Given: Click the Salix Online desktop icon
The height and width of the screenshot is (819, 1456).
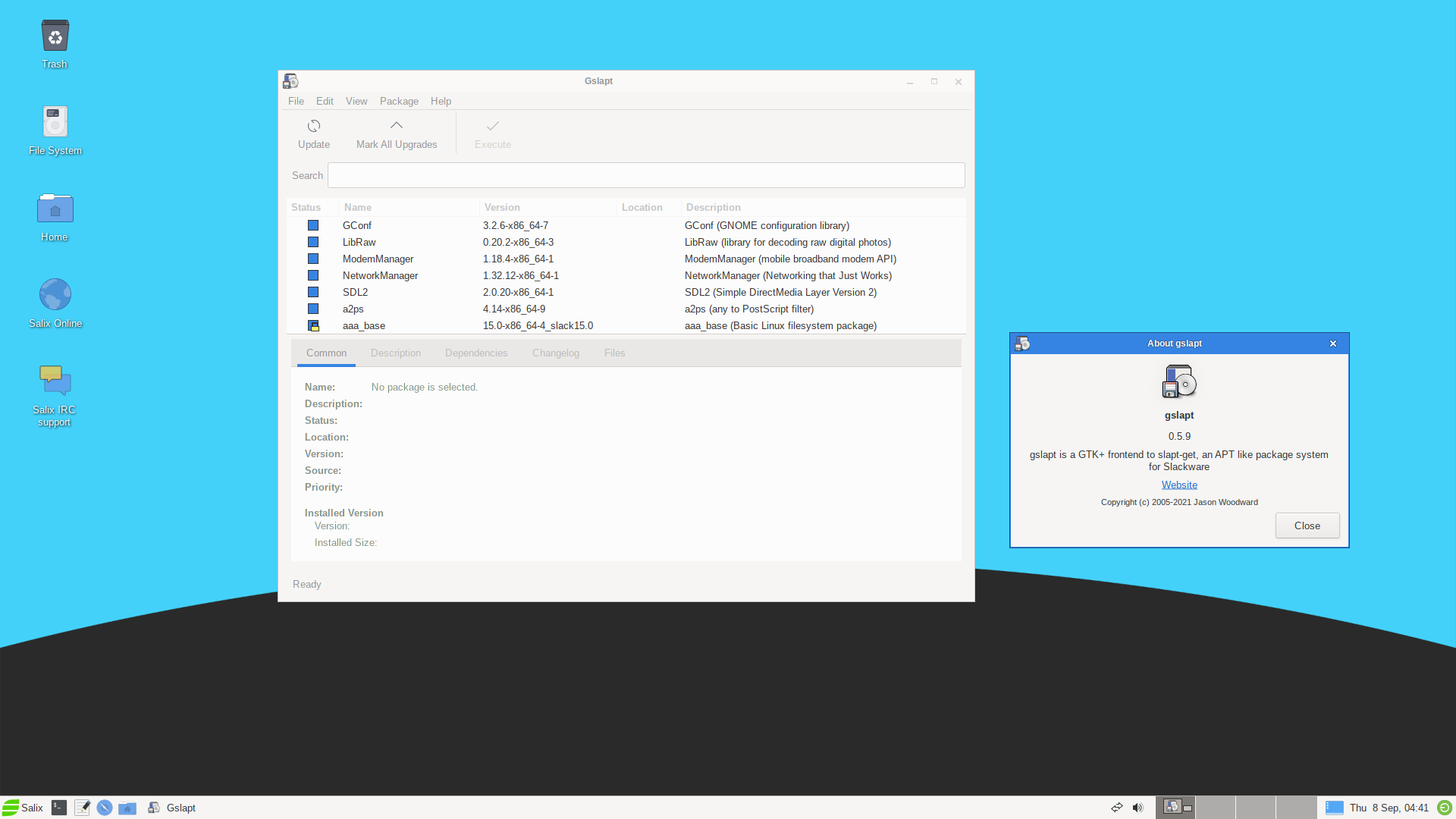Looking at the screenshot, I should 55,295.
